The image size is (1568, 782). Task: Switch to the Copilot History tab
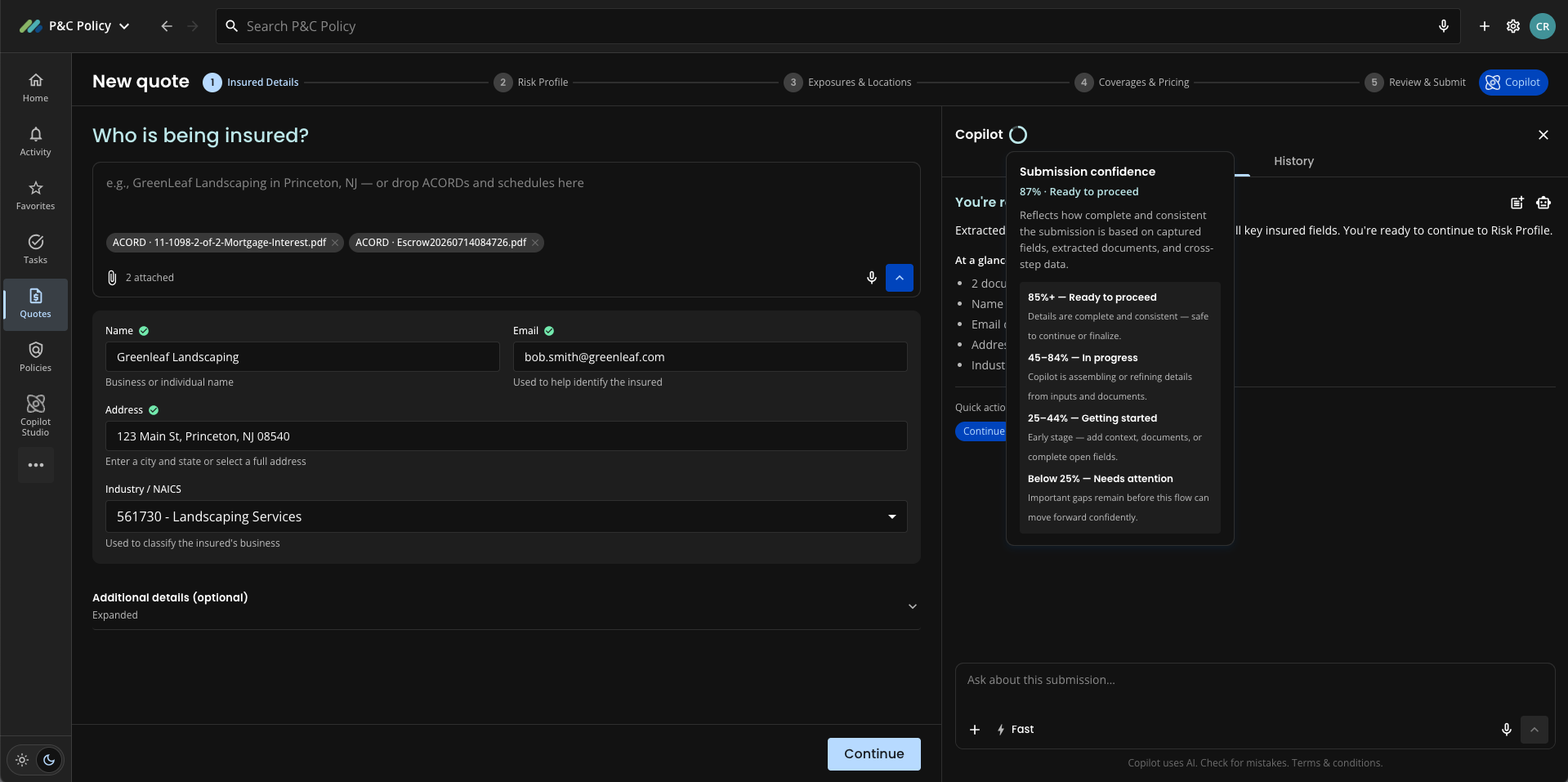1293,161
